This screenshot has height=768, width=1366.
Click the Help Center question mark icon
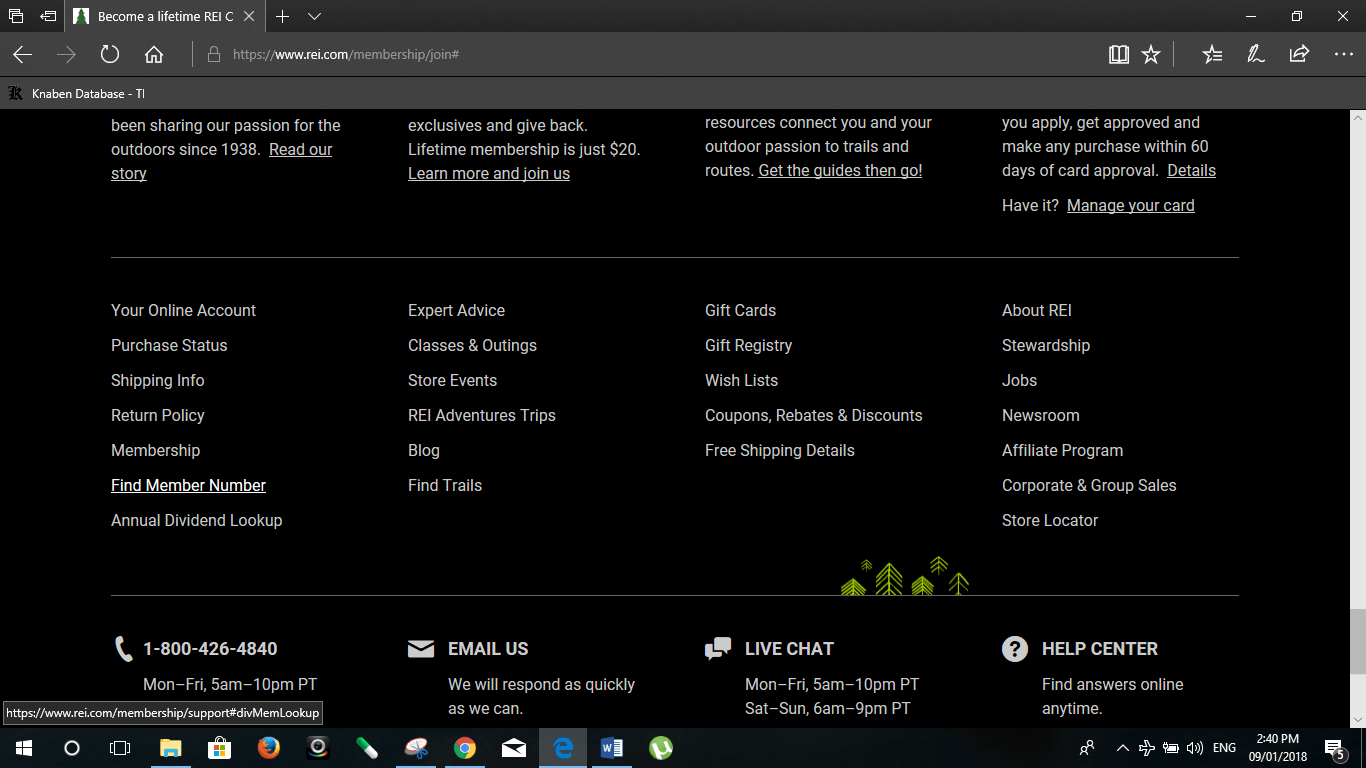coord(1015,649)
